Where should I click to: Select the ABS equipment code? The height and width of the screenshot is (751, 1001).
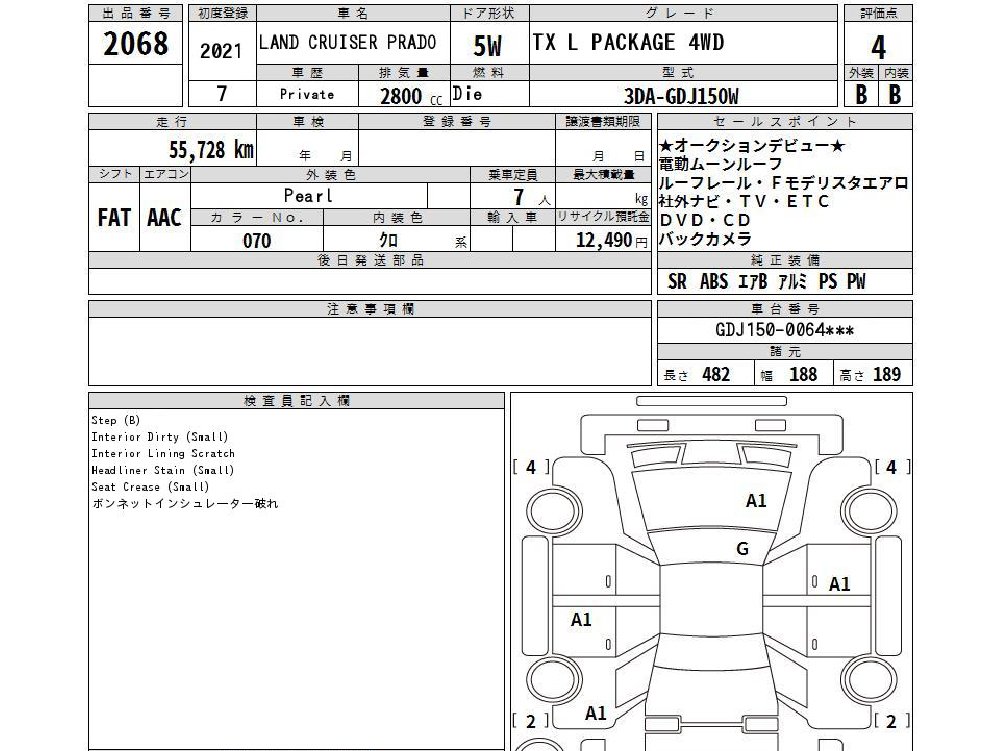click(x=714, y=281)
